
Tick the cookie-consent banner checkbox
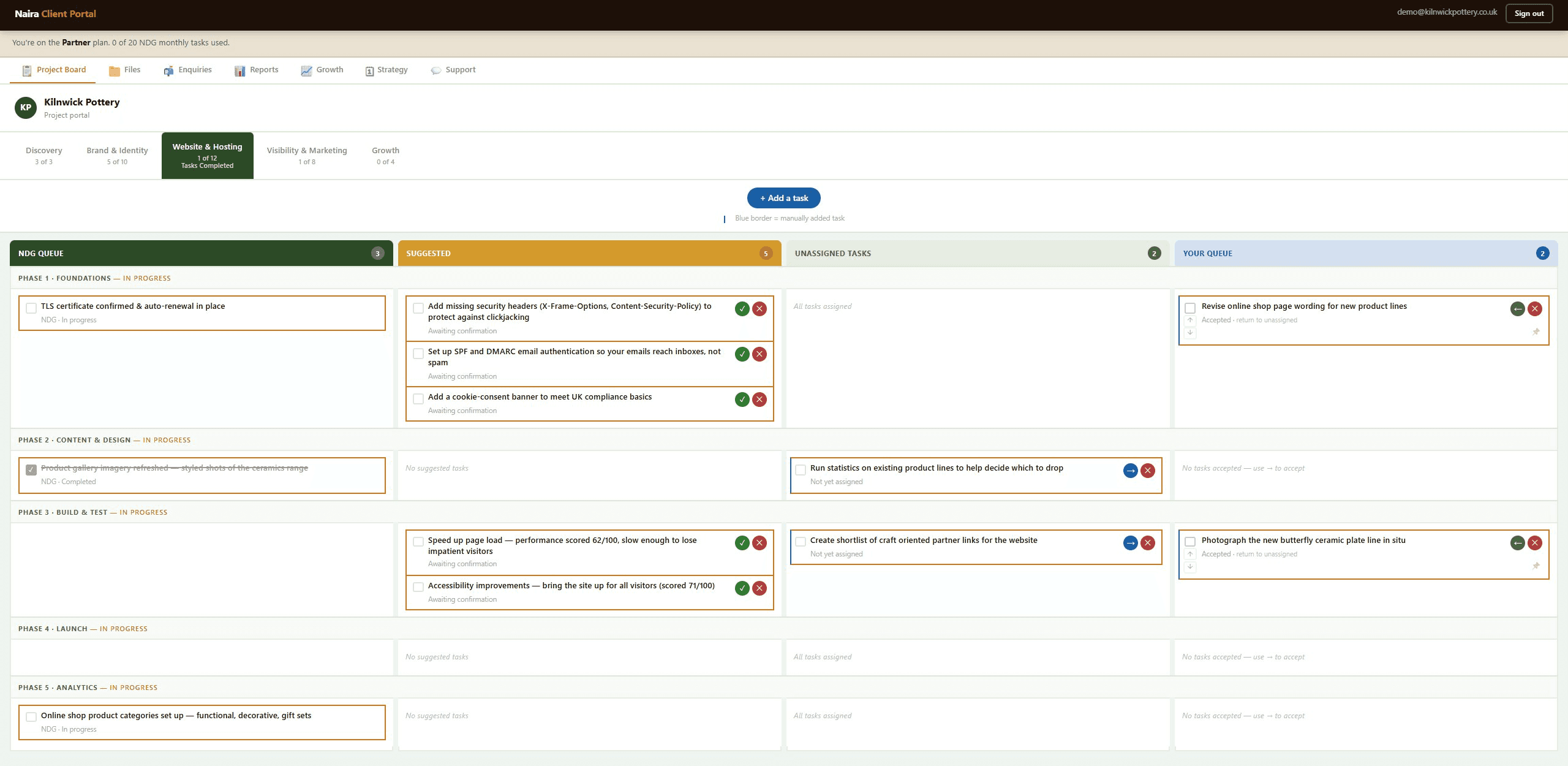[418, 399]
